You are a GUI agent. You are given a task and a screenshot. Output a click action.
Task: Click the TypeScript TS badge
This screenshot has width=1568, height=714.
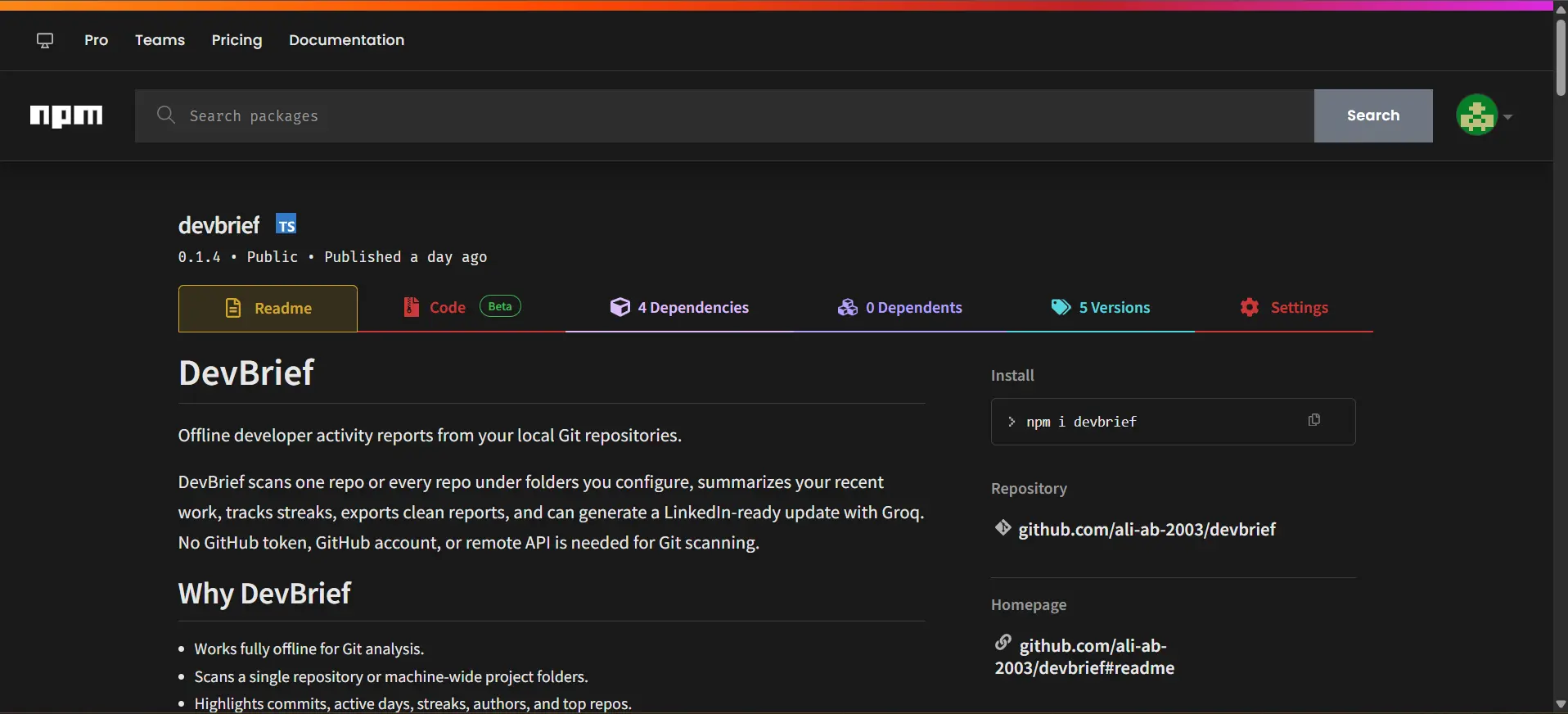pos(286,224)
